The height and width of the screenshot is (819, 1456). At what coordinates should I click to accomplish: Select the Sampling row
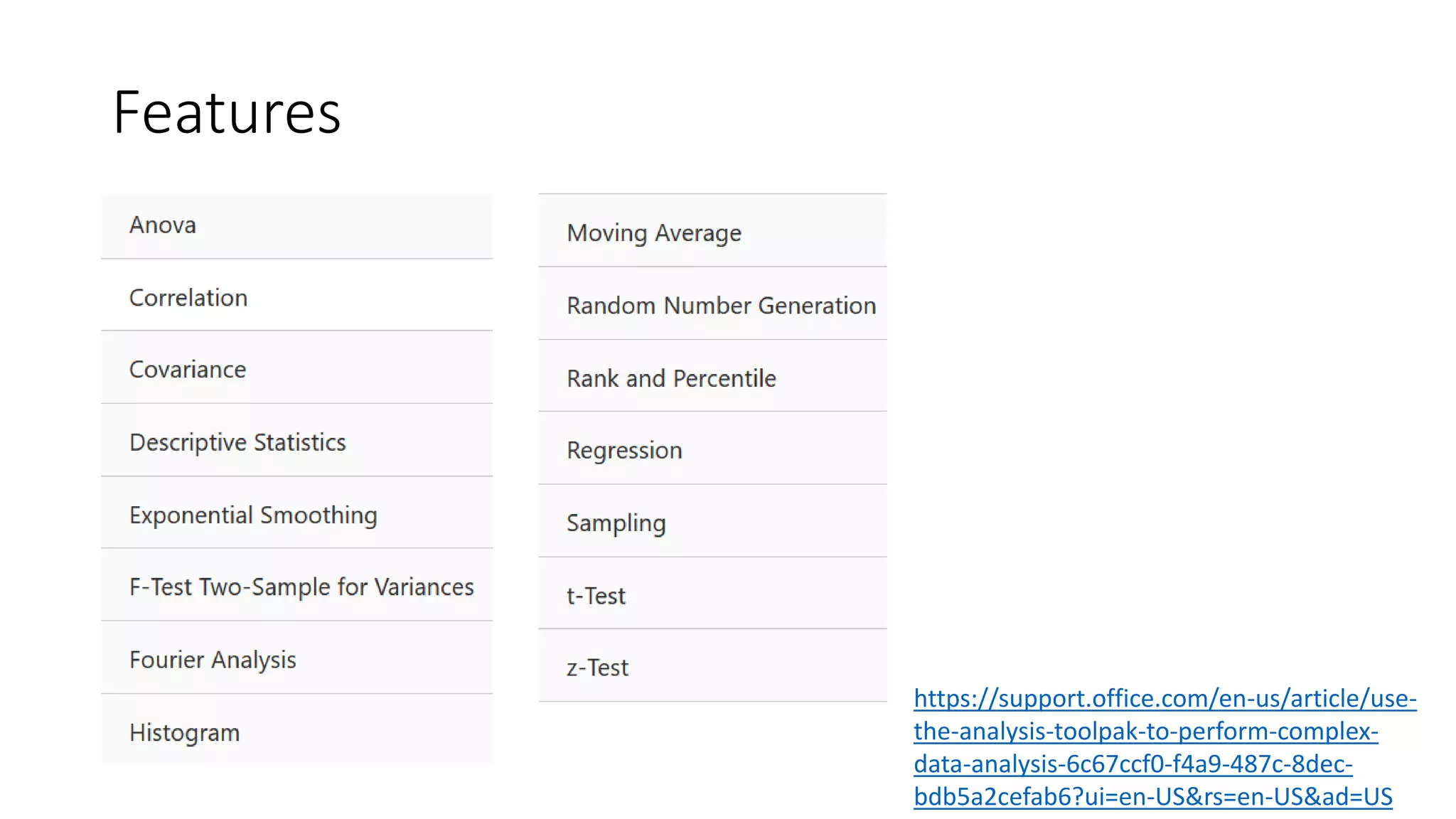tap(712, 521)
